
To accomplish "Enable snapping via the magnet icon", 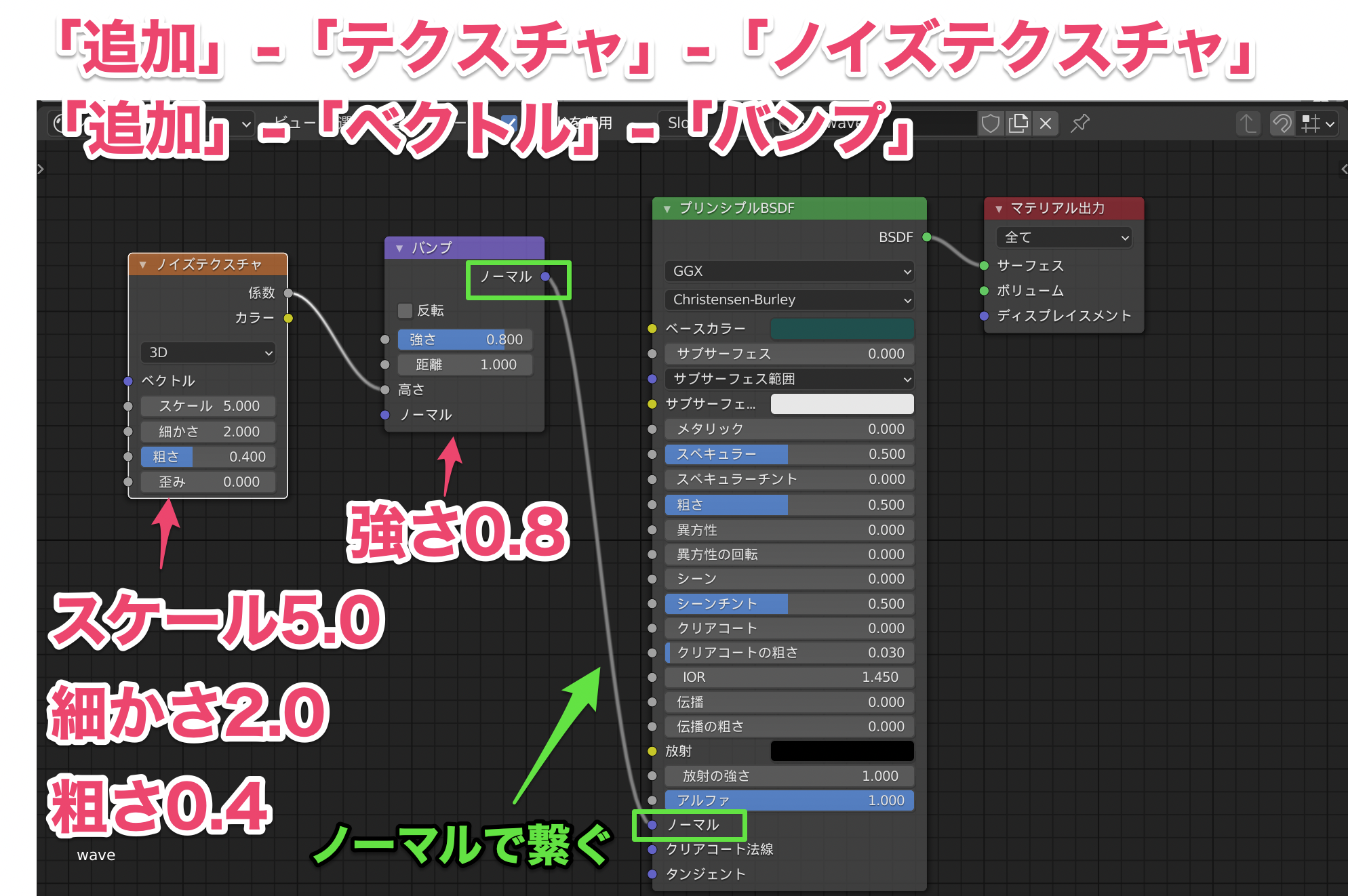I will 1282,123.
